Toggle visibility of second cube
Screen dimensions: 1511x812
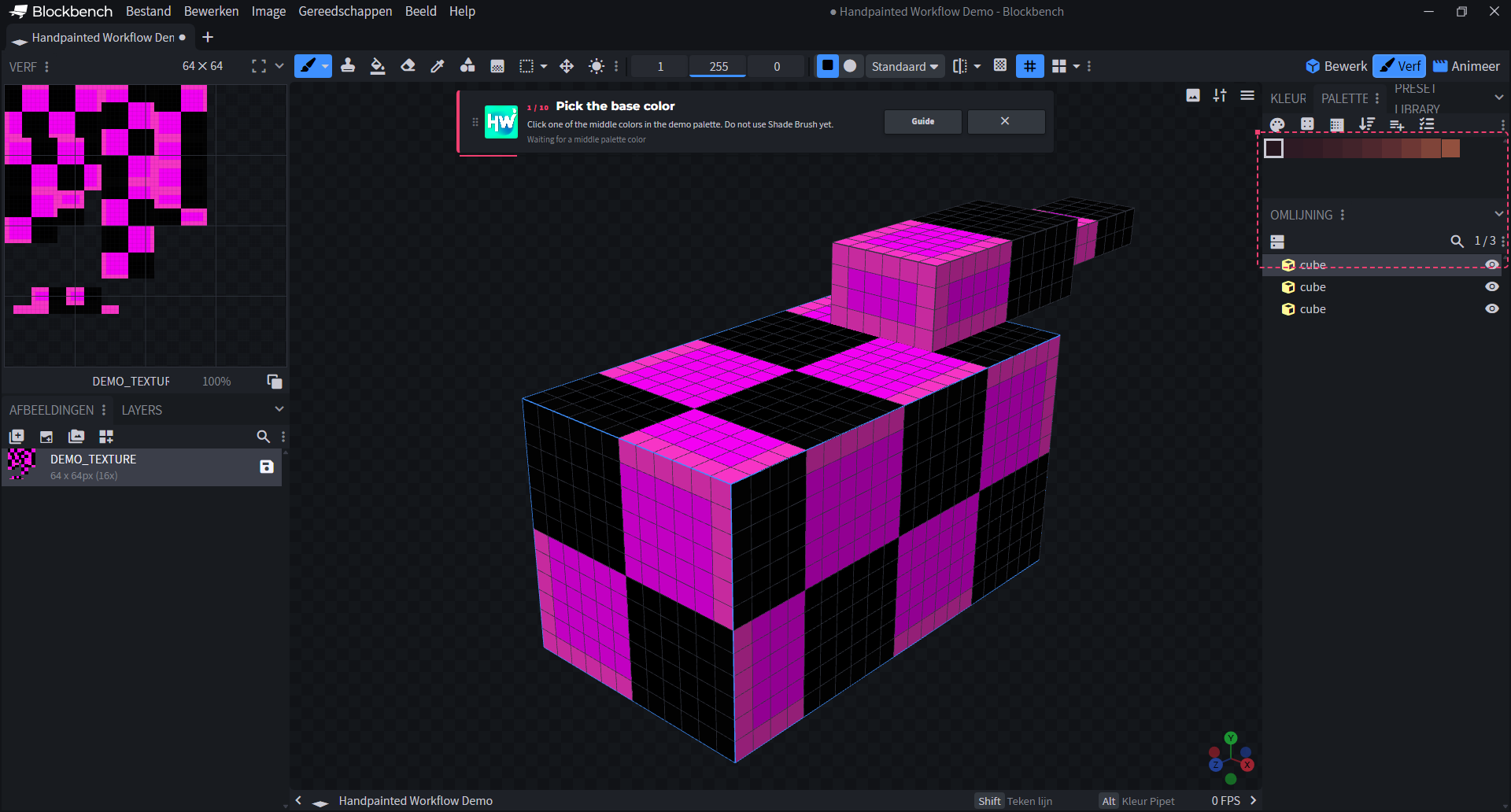click(1491, 287)
